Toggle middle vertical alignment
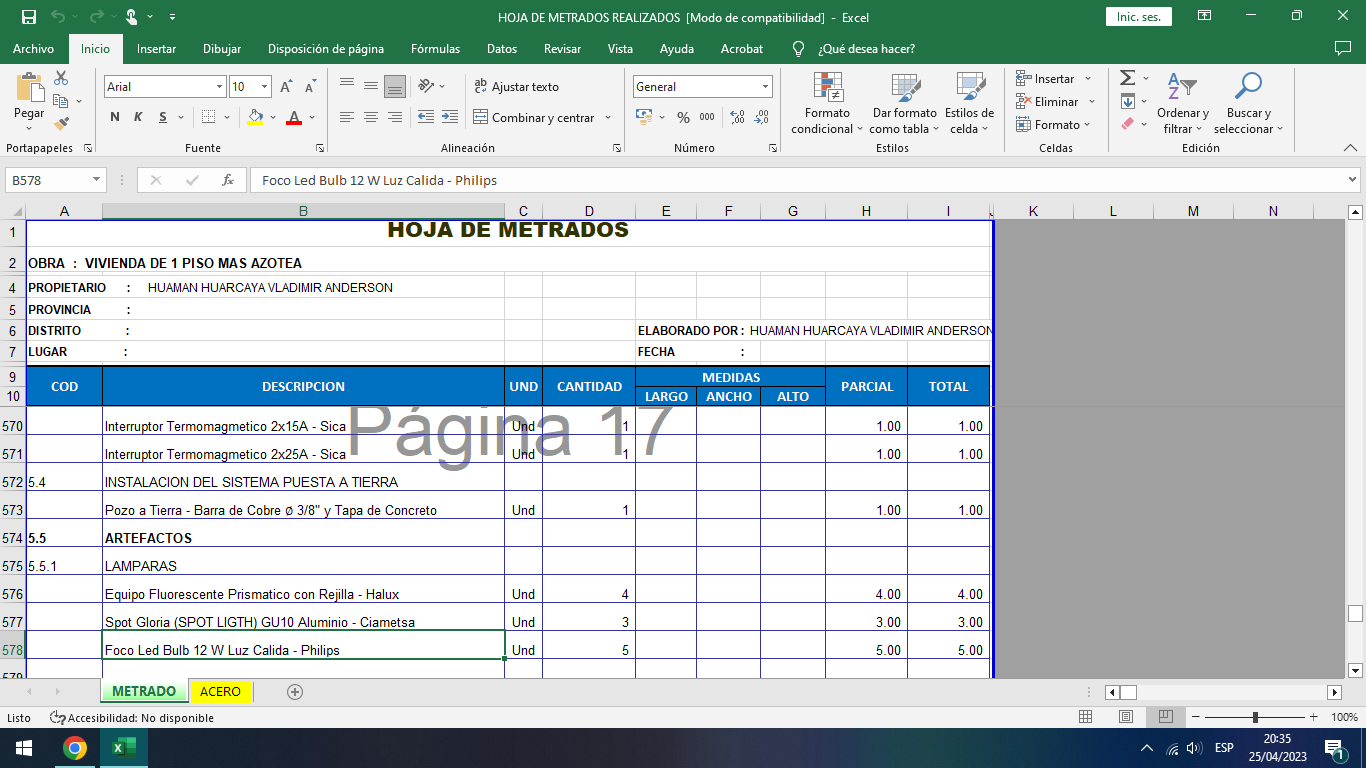Image resolution: width=1366 pixels, height=768 pixels. point(371,86)
